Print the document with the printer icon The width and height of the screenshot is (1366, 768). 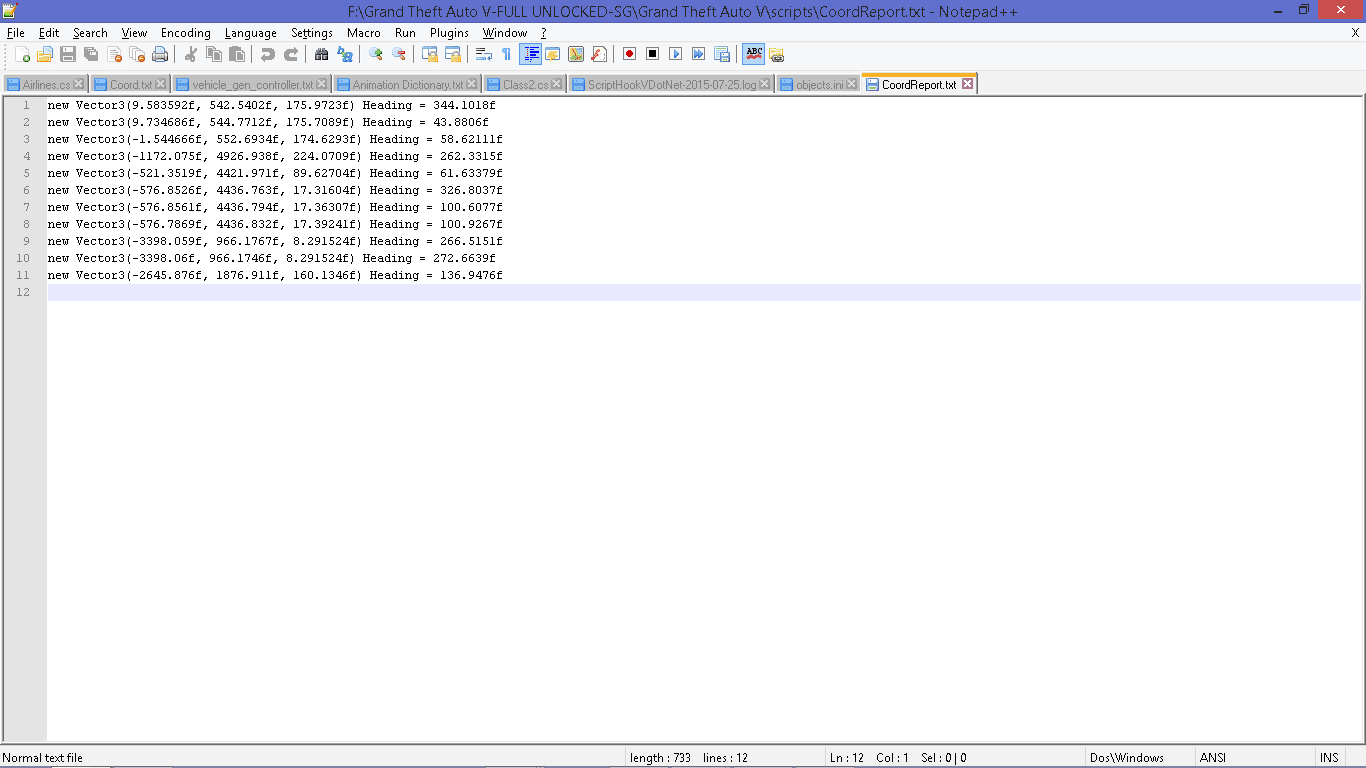(160, 54)
